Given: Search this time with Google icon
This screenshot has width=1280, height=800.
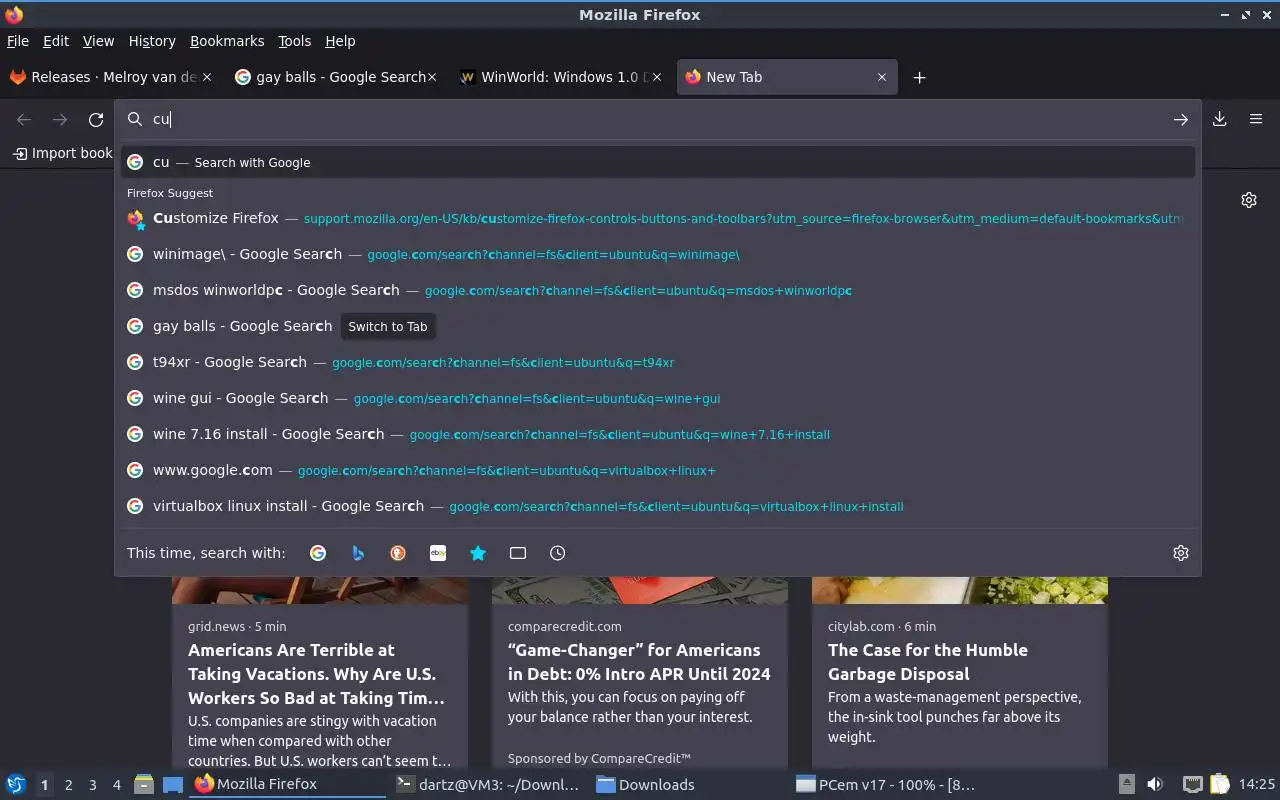Looking at the screenshot, I should [318, 553].
